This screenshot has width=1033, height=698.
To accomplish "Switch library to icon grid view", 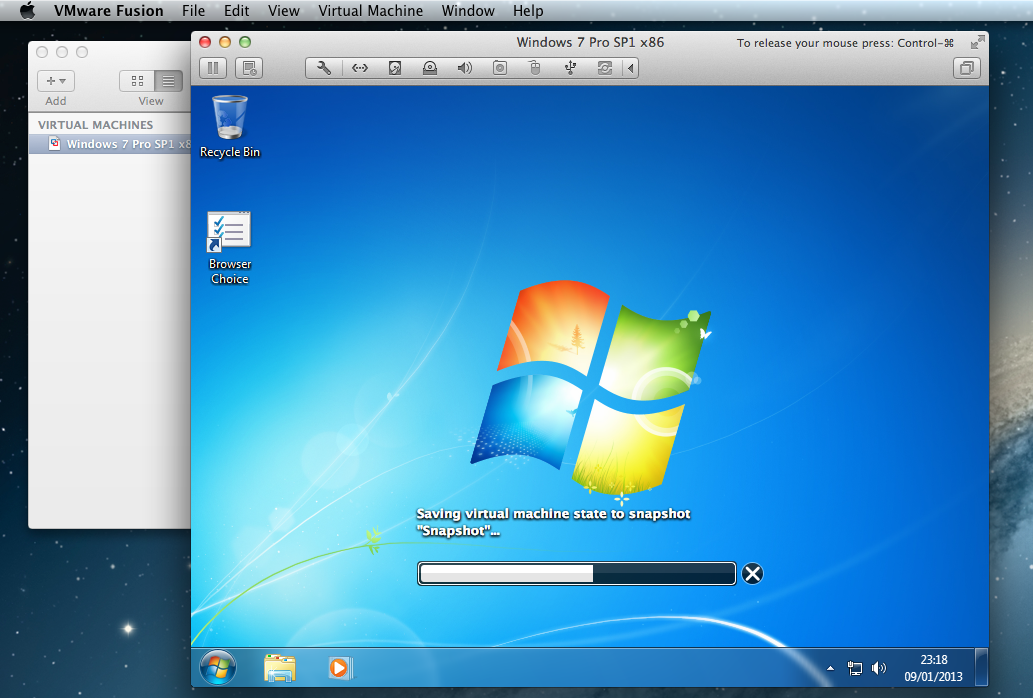I will 136,81.
